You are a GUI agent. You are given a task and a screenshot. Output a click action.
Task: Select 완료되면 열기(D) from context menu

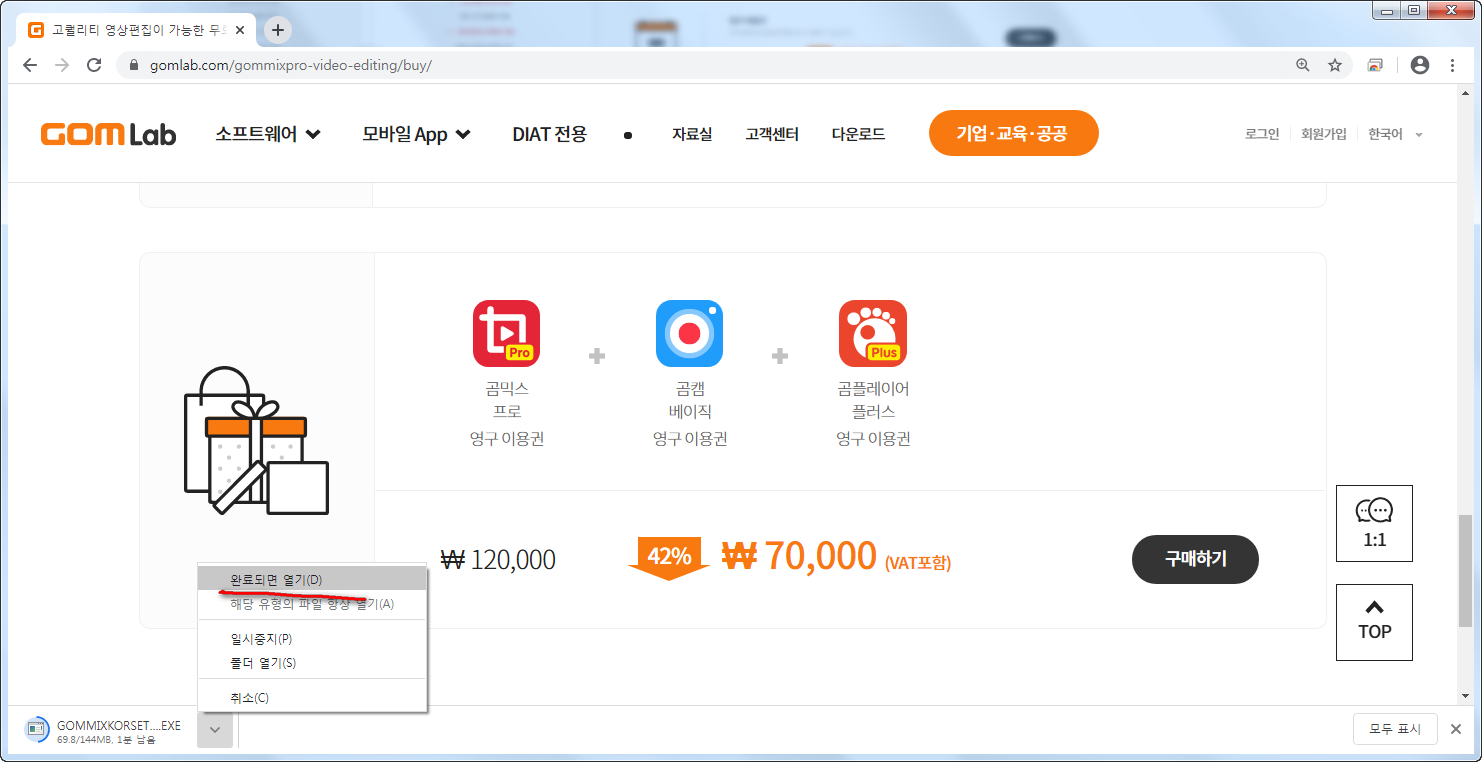pyautogui.click(x=312, y=580)
